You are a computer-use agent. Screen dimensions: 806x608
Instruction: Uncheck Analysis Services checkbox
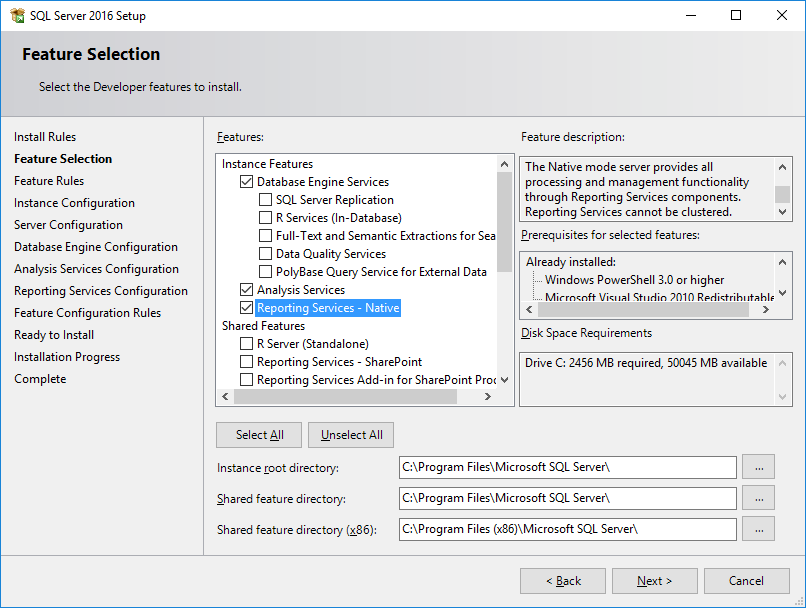pyautogui.click(x=247, y=290)
